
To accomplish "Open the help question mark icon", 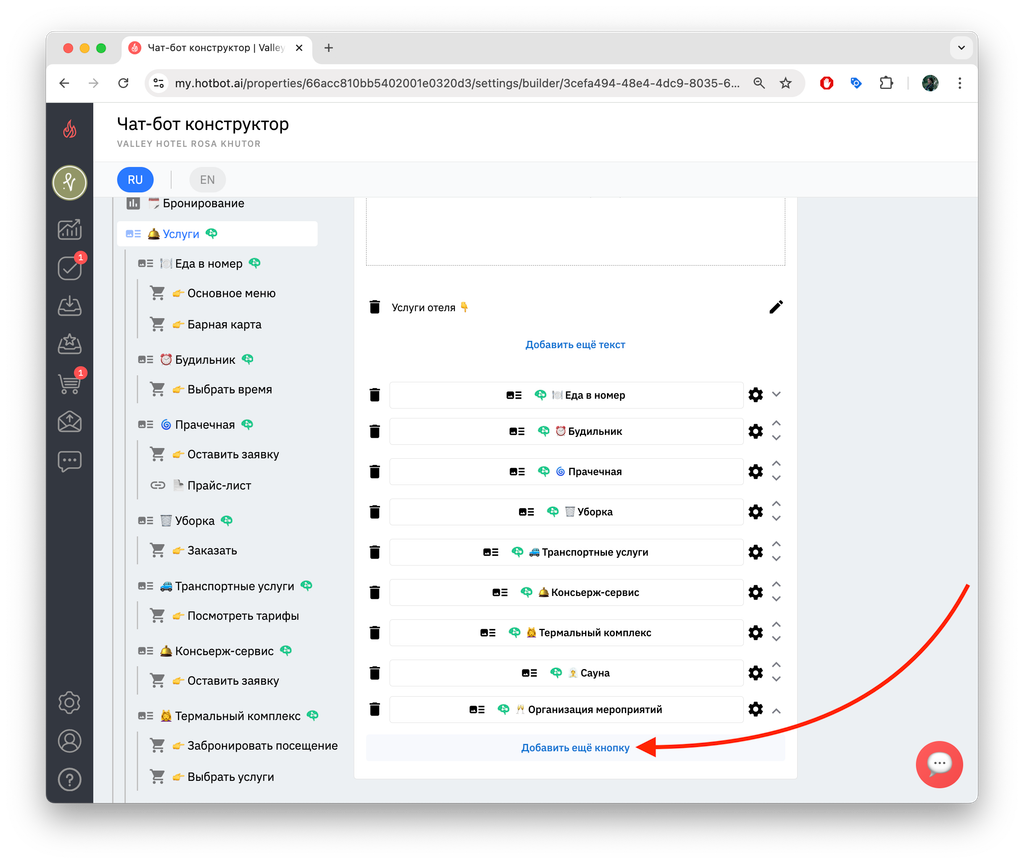I will [70, 780].
